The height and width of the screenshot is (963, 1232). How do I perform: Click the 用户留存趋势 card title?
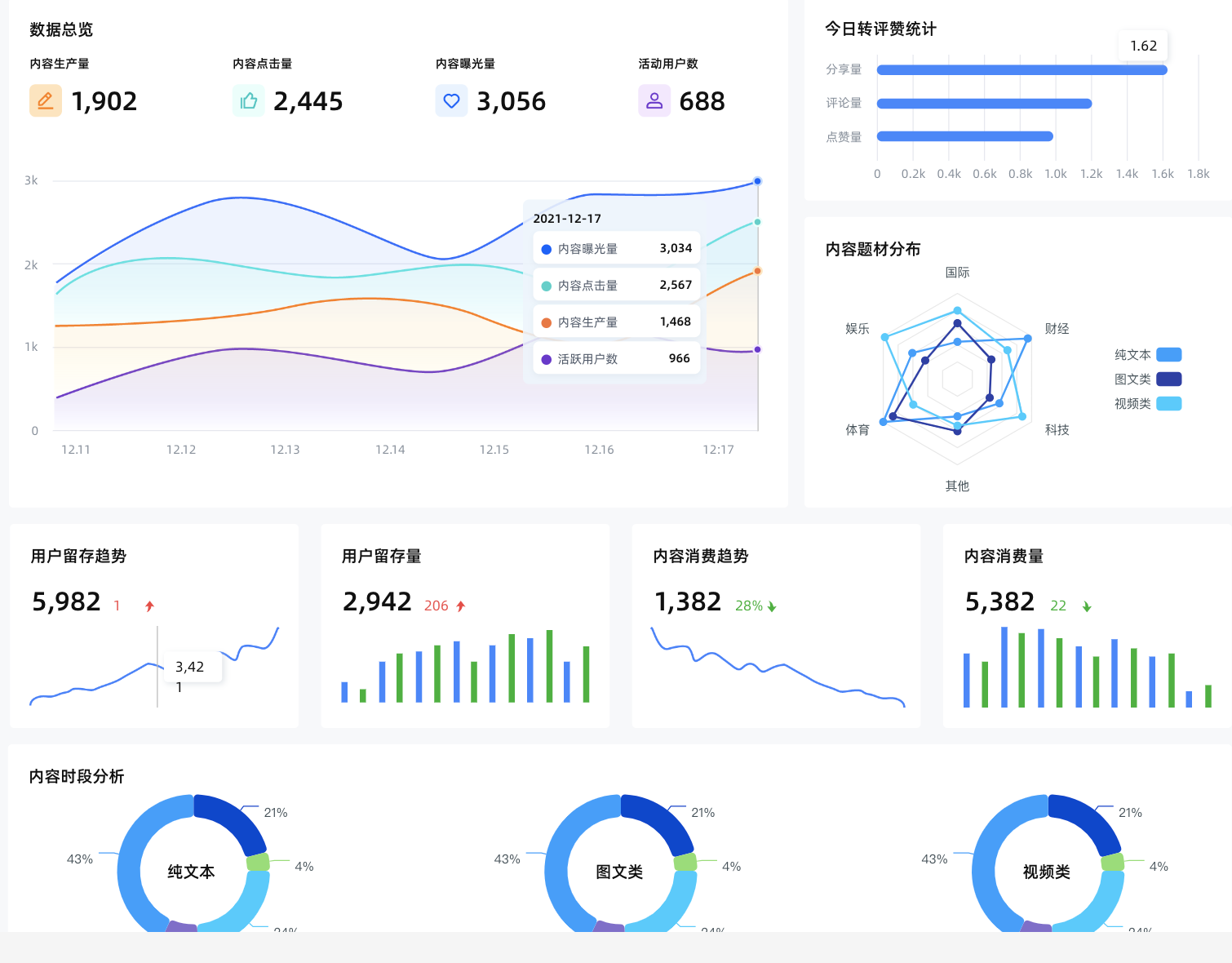(78, 556)
